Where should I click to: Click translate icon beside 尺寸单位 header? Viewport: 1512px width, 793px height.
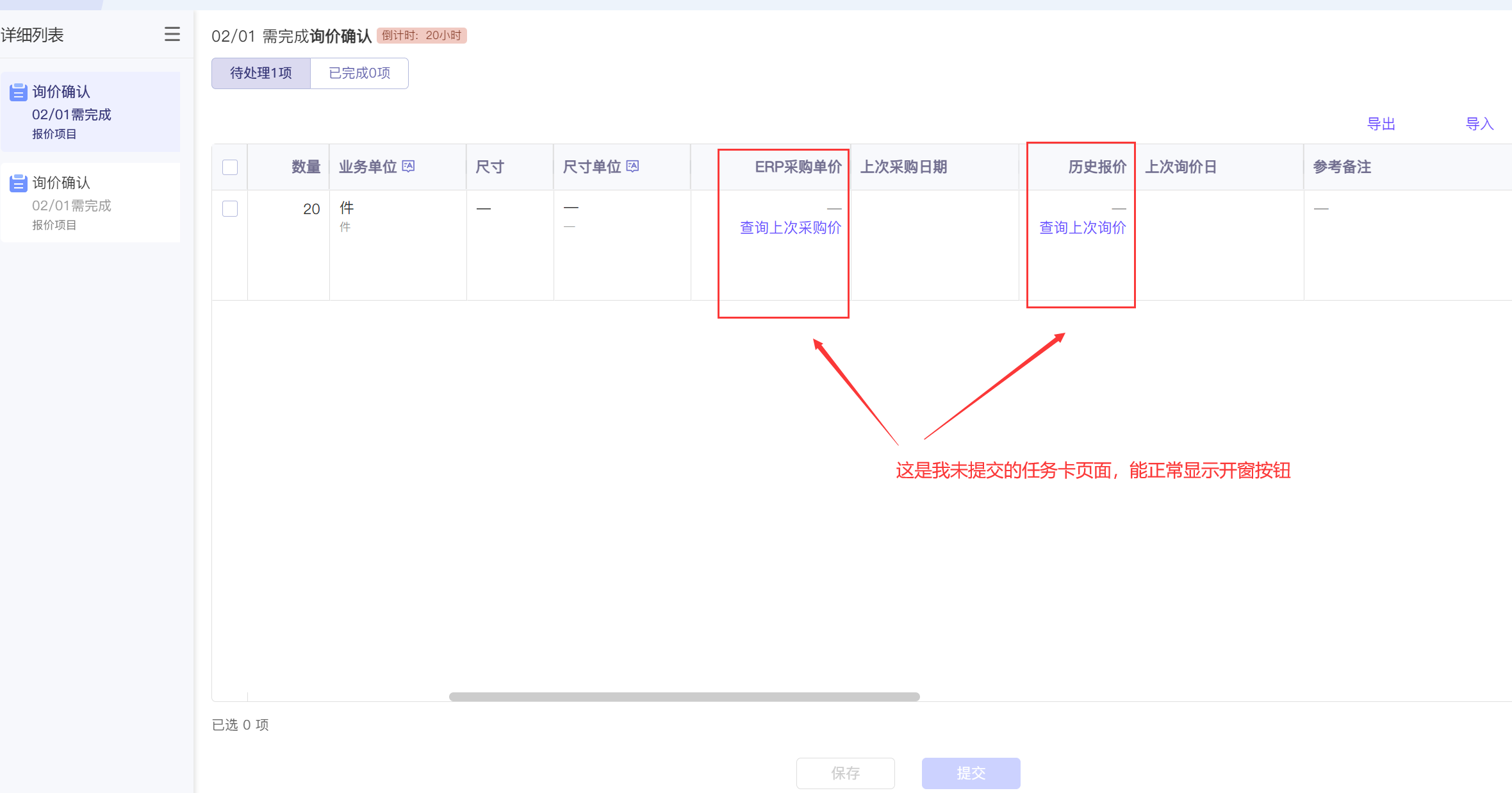[x=632, y=167]
